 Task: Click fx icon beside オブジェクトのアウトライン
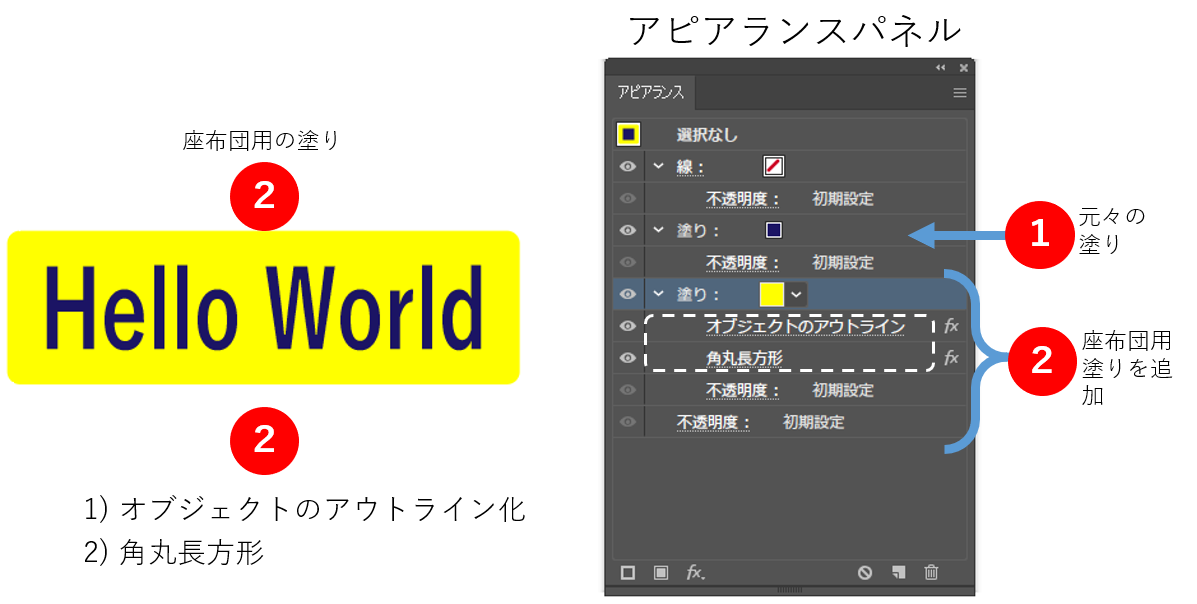(951, 326)
